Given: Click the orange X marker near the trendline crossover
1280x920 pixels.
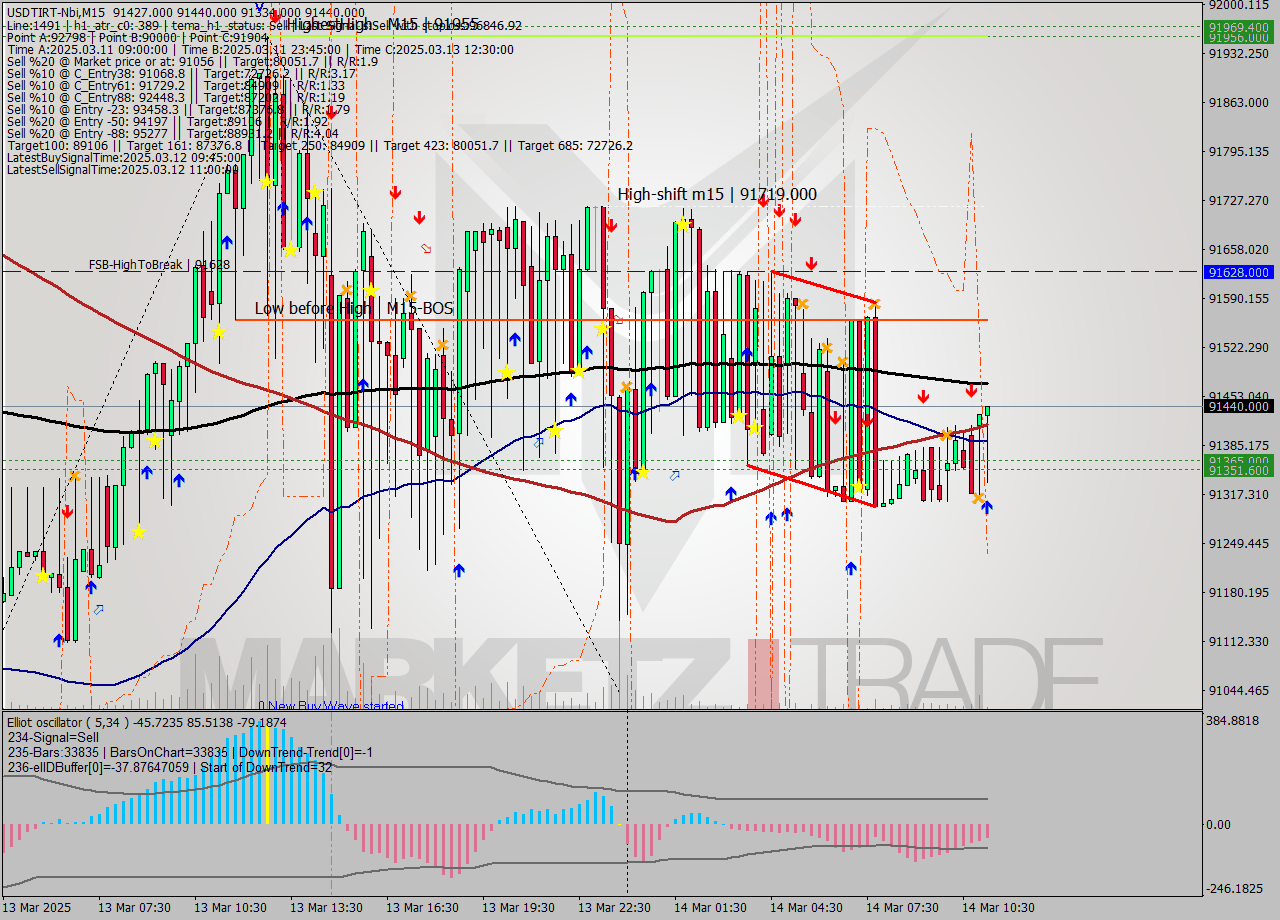Looking at the screenshot, I should pyautogui.click(x=947, y=435).
